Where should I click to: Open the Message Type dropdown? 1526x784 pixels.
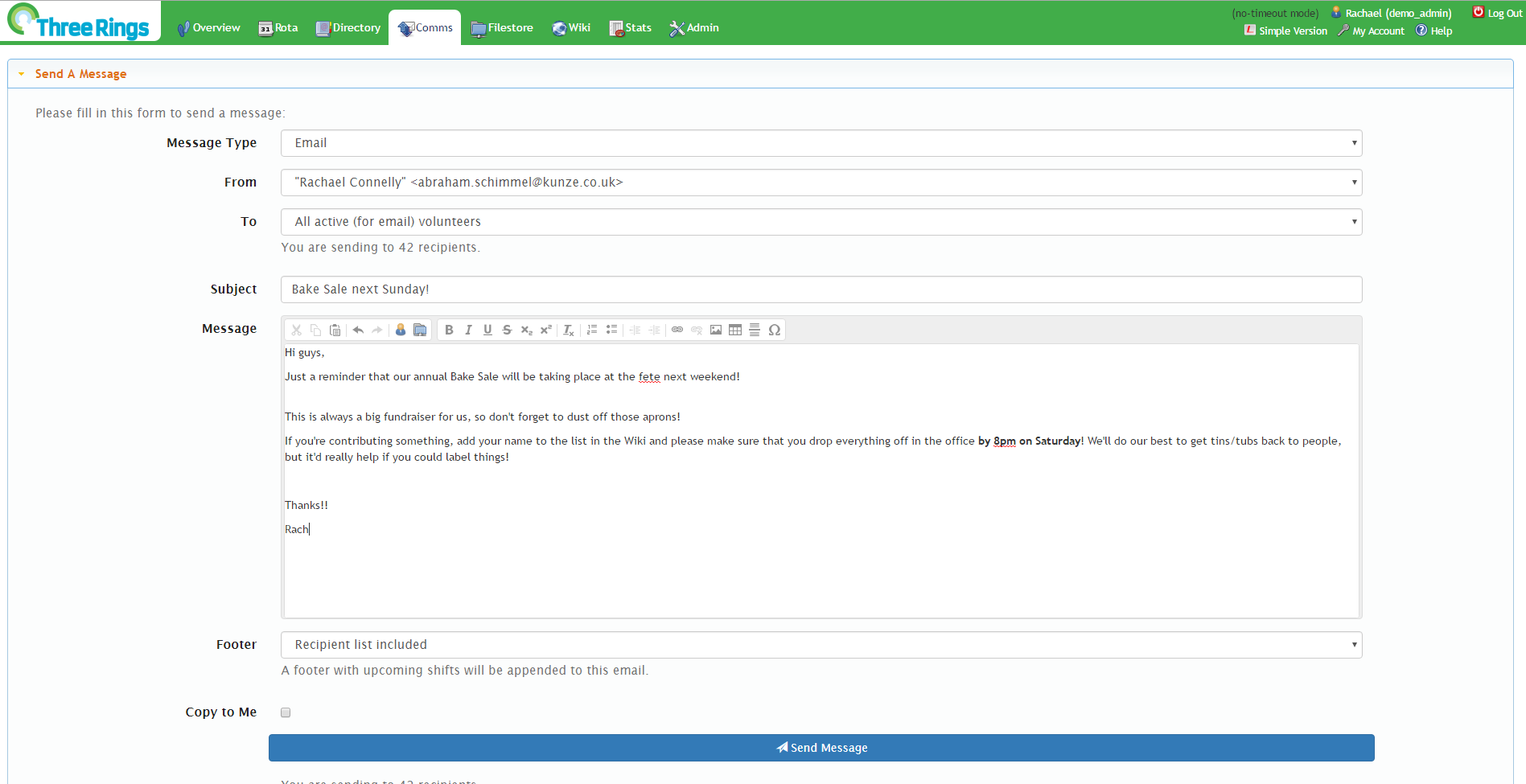coord(821,143)
